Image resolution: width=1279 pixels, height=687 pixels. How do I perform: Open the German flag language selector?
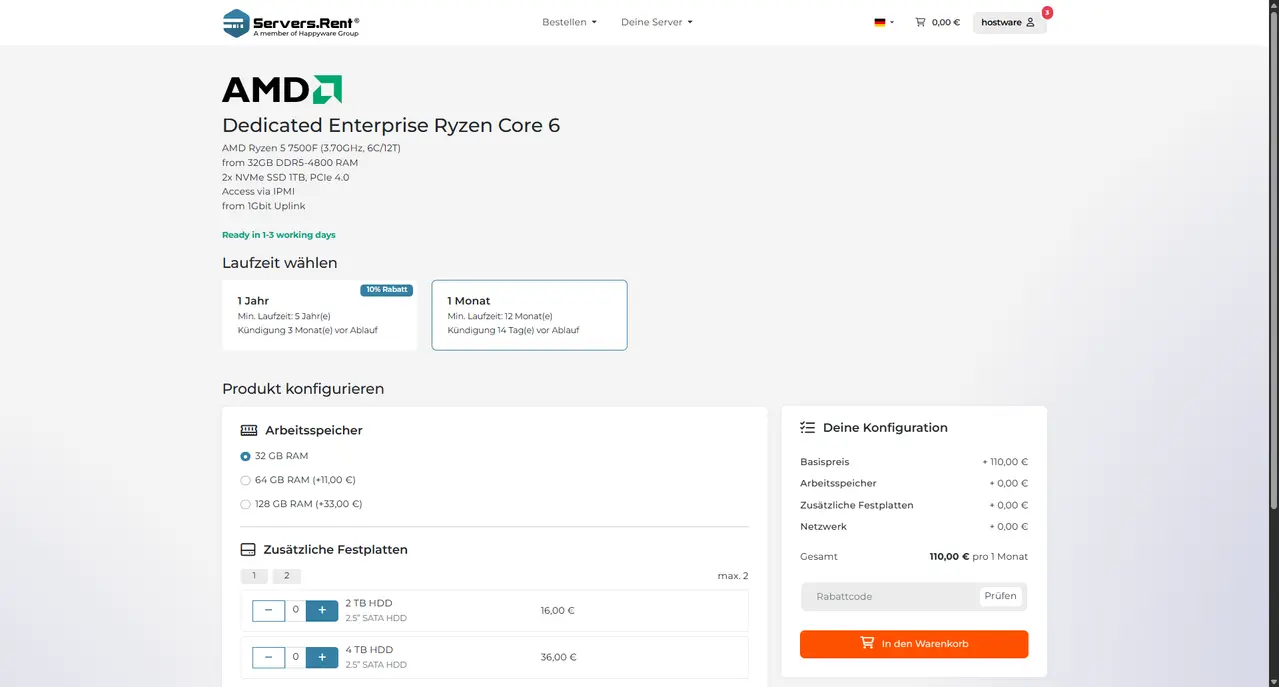point(884,22)
